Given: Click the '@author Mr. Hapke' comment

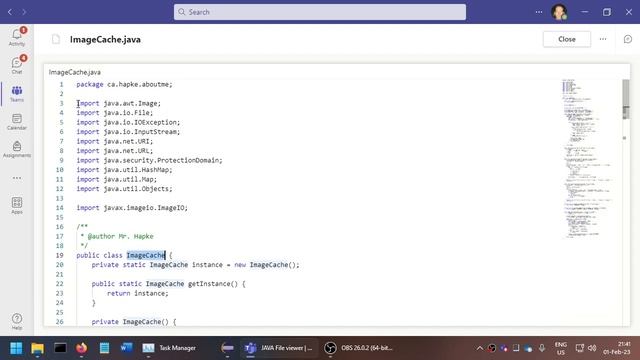Looking at the screenshot, I should pyautogui.click(x=120, y=236).
